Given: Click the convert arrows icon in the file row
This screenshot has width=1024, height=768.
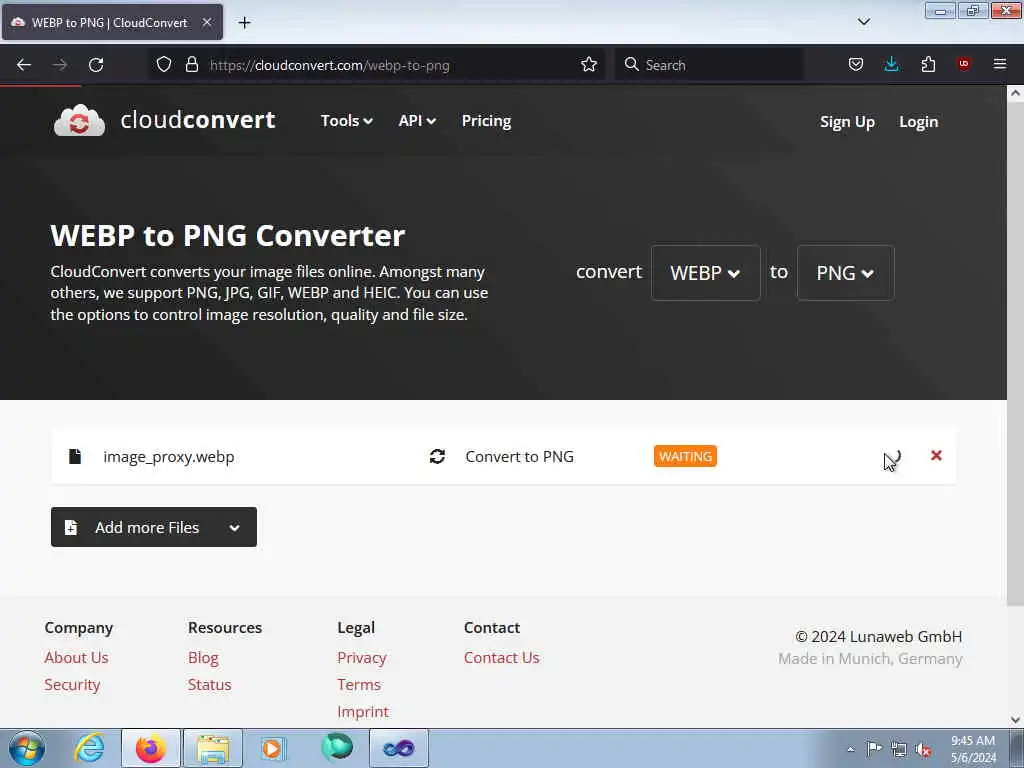Looking at the screenshot, I should point(437,456).
